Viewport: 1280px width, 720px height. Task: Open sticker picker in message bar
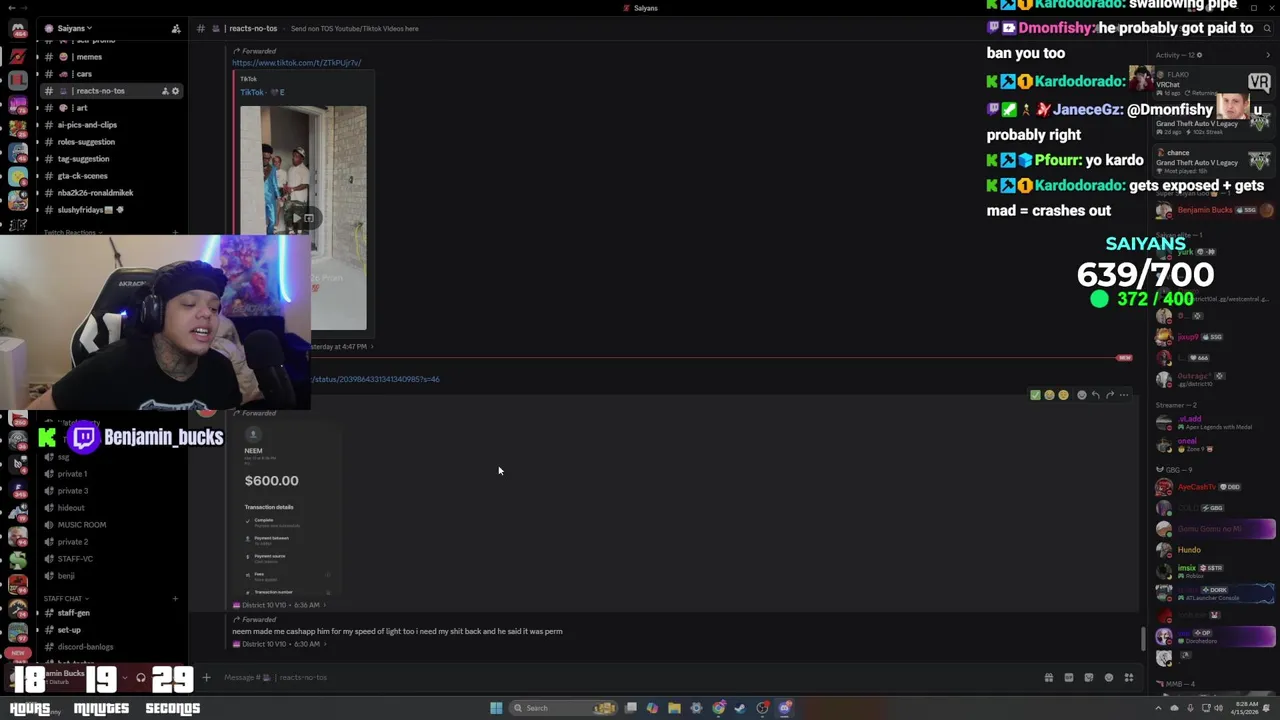[1089, 677]
